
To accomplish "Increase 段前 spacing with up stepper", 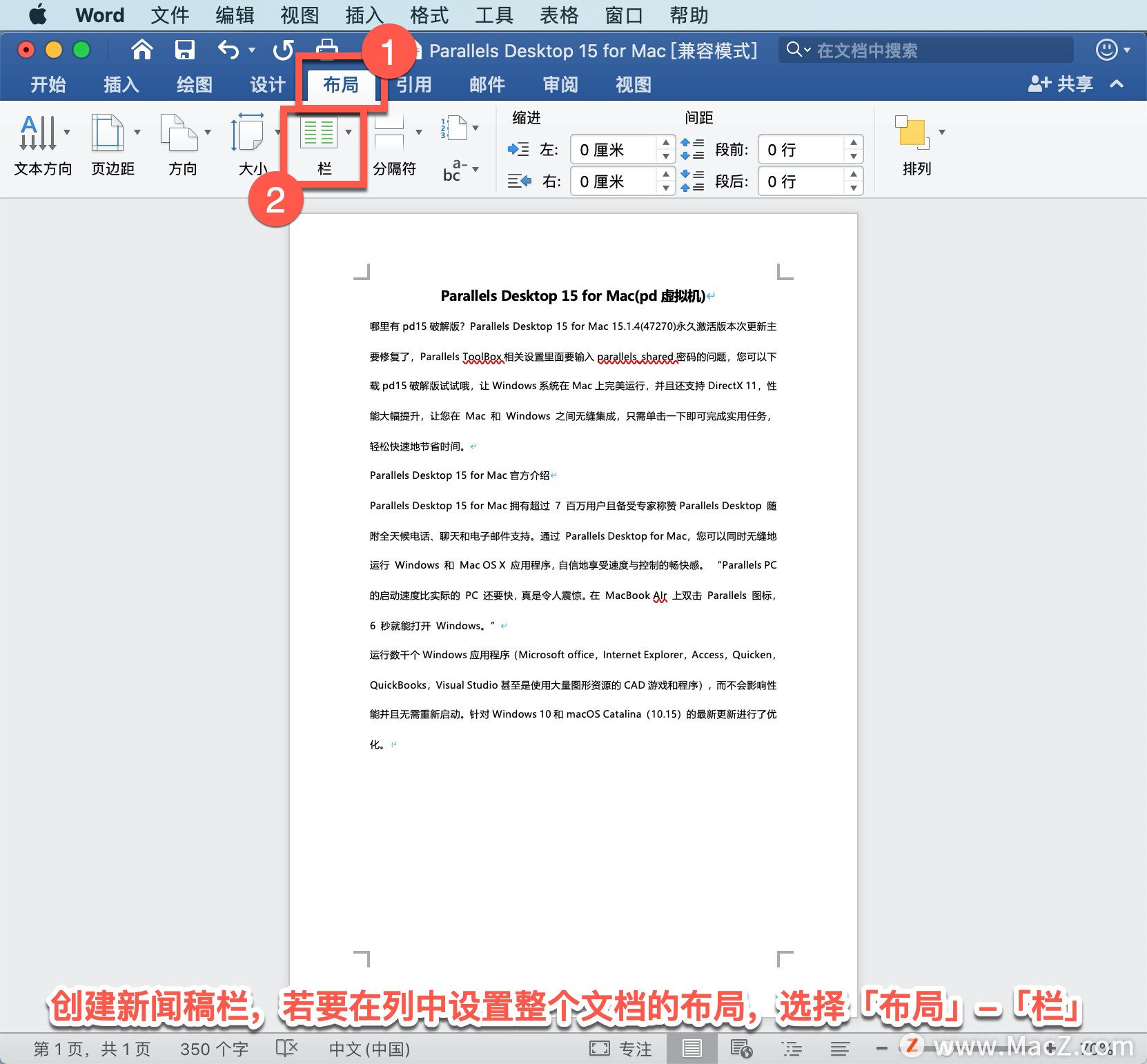I will (854, 142).
